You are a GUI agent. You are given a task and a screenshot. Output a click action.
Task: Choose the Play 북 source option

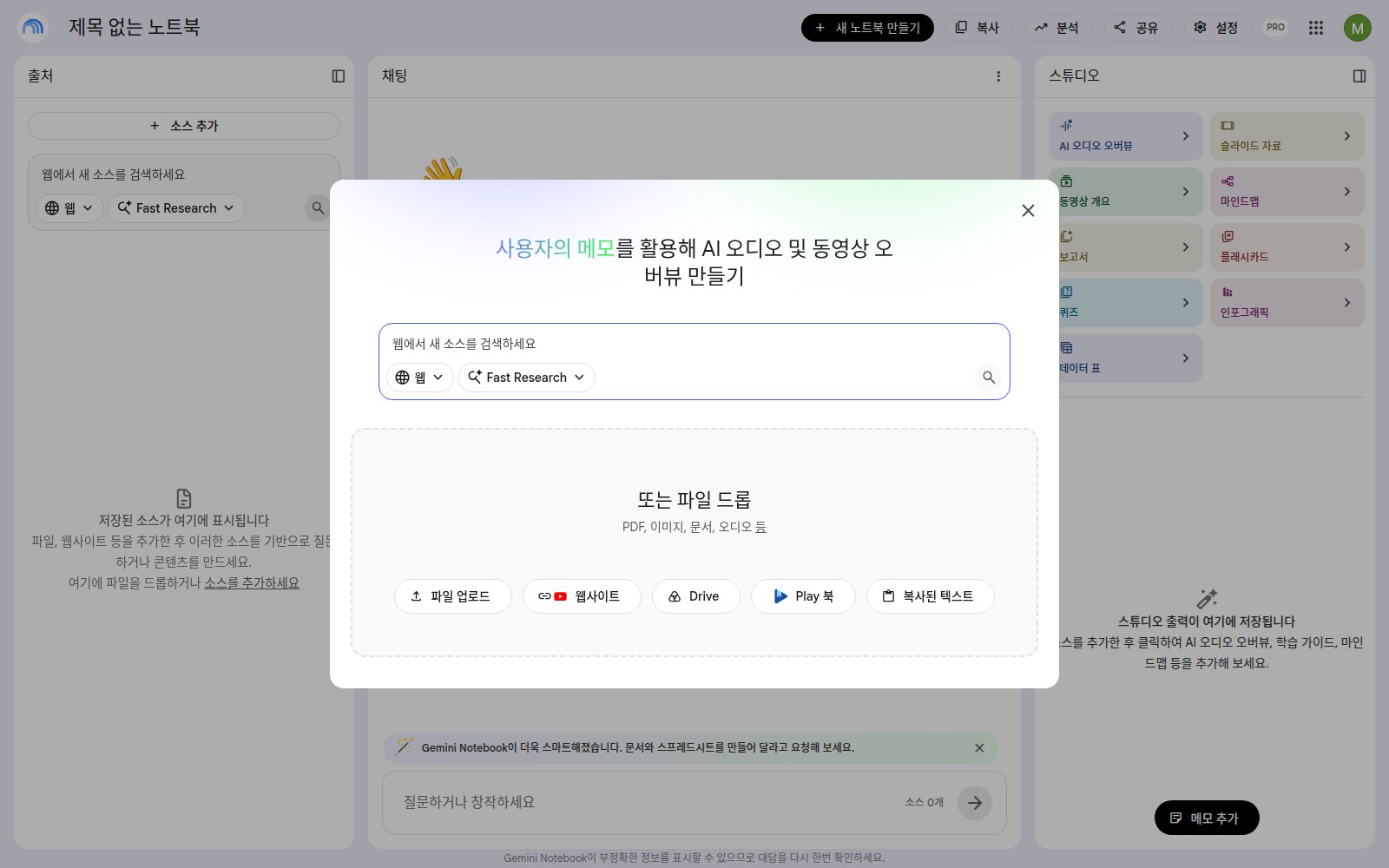[803, 596]
